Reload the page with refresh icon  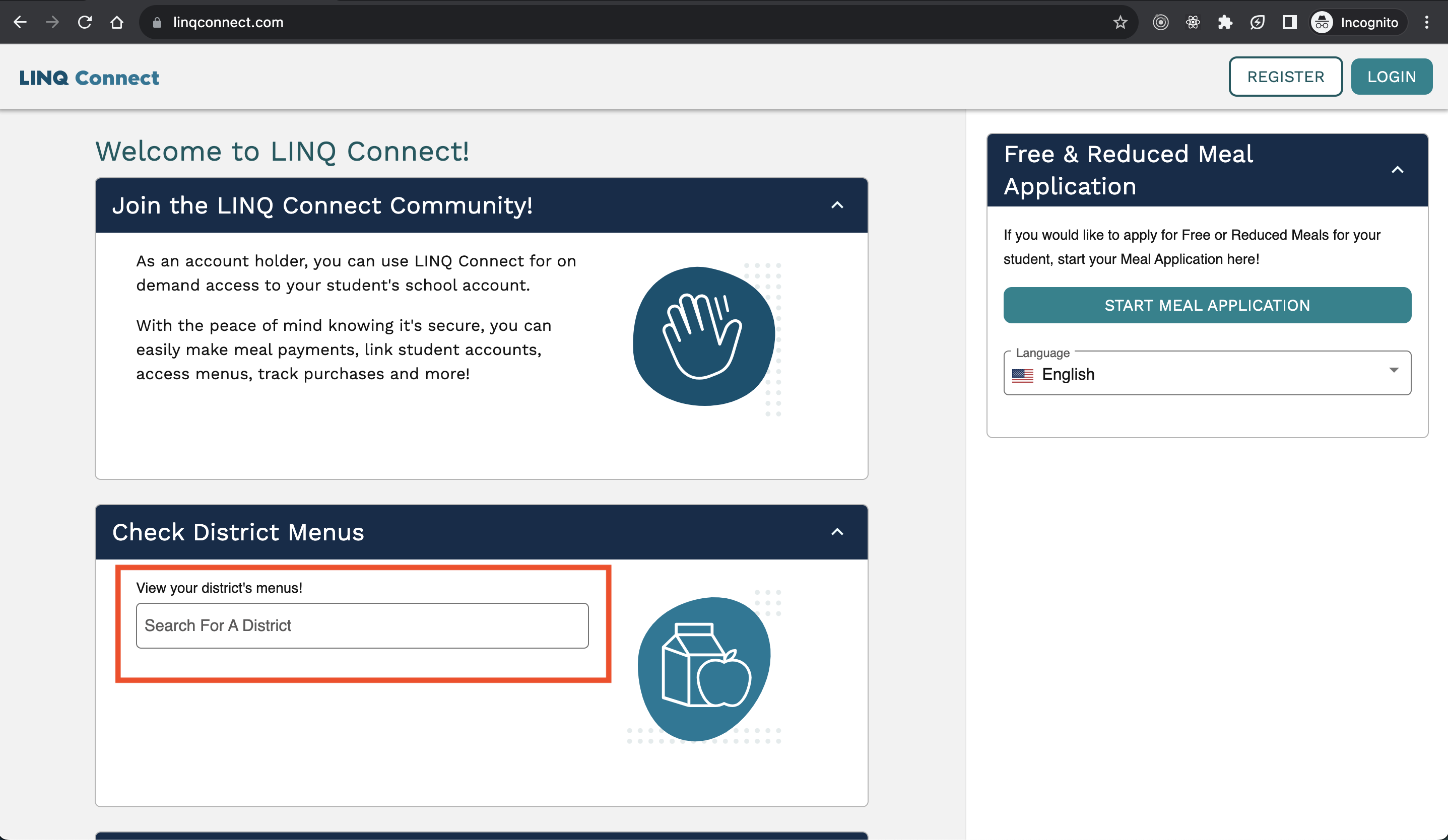pos(85,22)
